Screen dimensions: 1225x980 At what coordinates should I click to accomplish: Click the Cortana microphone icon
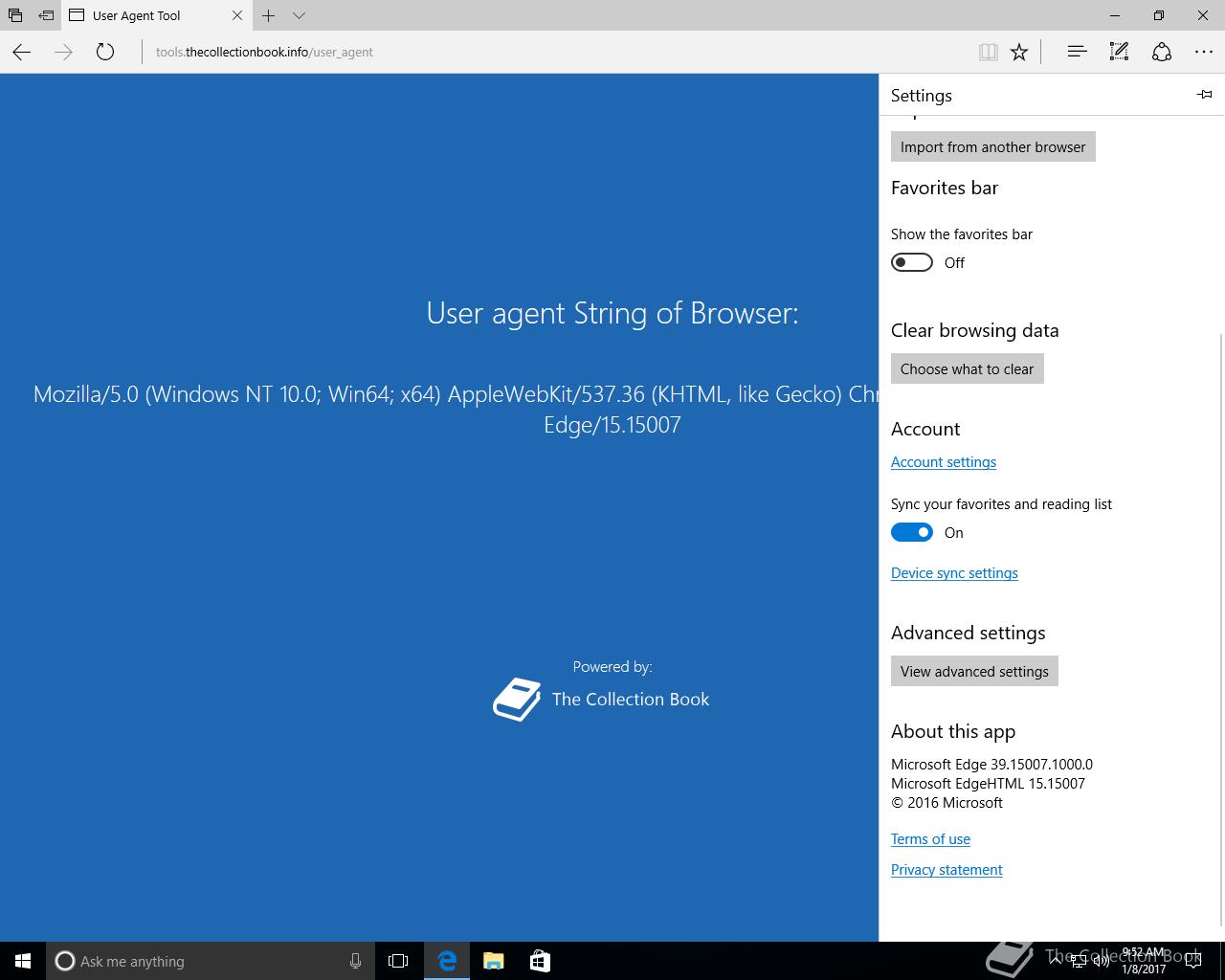point(355,961)
